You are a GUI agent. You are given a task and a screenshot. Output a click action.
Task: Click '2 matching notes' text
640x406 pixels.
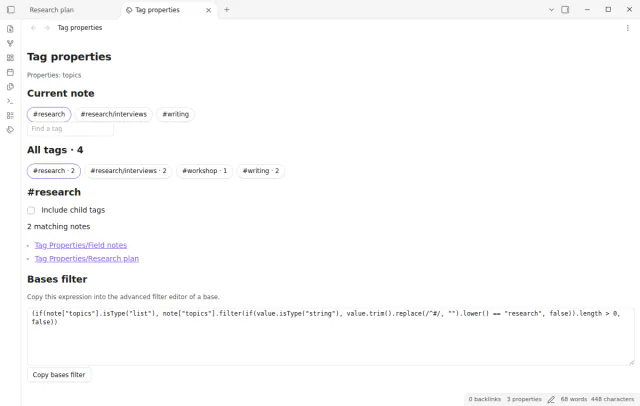pos(59,226)
